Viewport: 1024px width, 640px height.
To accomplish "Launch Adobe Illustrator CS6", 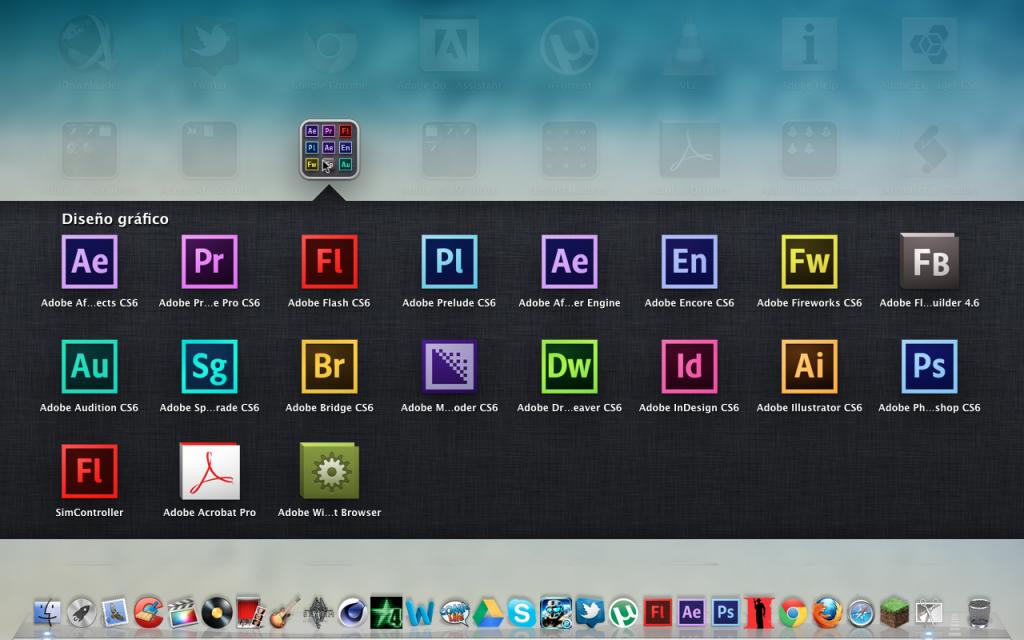I will coord(809,366).
